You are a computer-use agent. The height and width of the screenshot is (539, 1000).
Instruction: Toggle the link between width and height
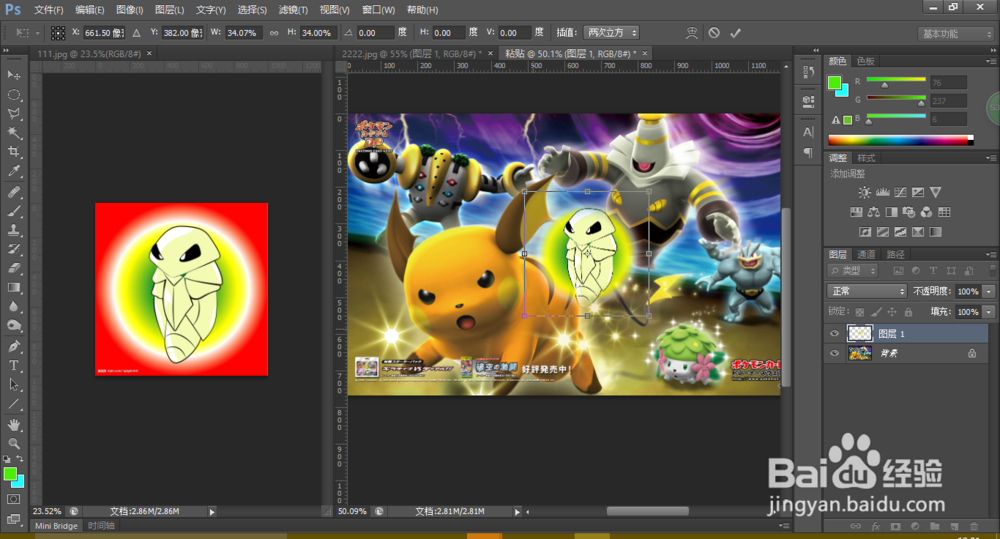tap(274, 33)
